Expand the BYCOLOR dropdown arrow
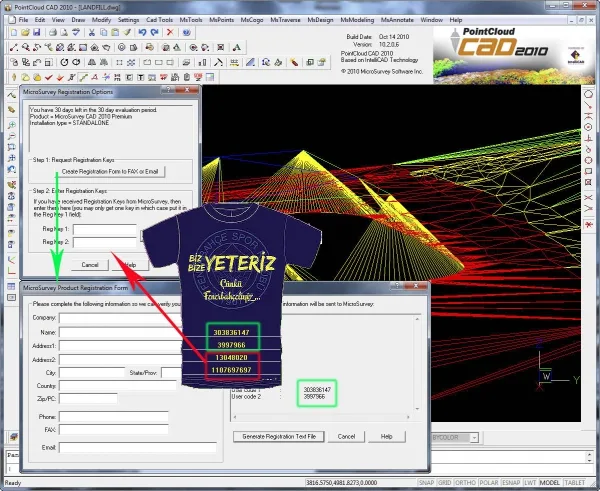This screenshot has height=491, width=600. point(474,437)
